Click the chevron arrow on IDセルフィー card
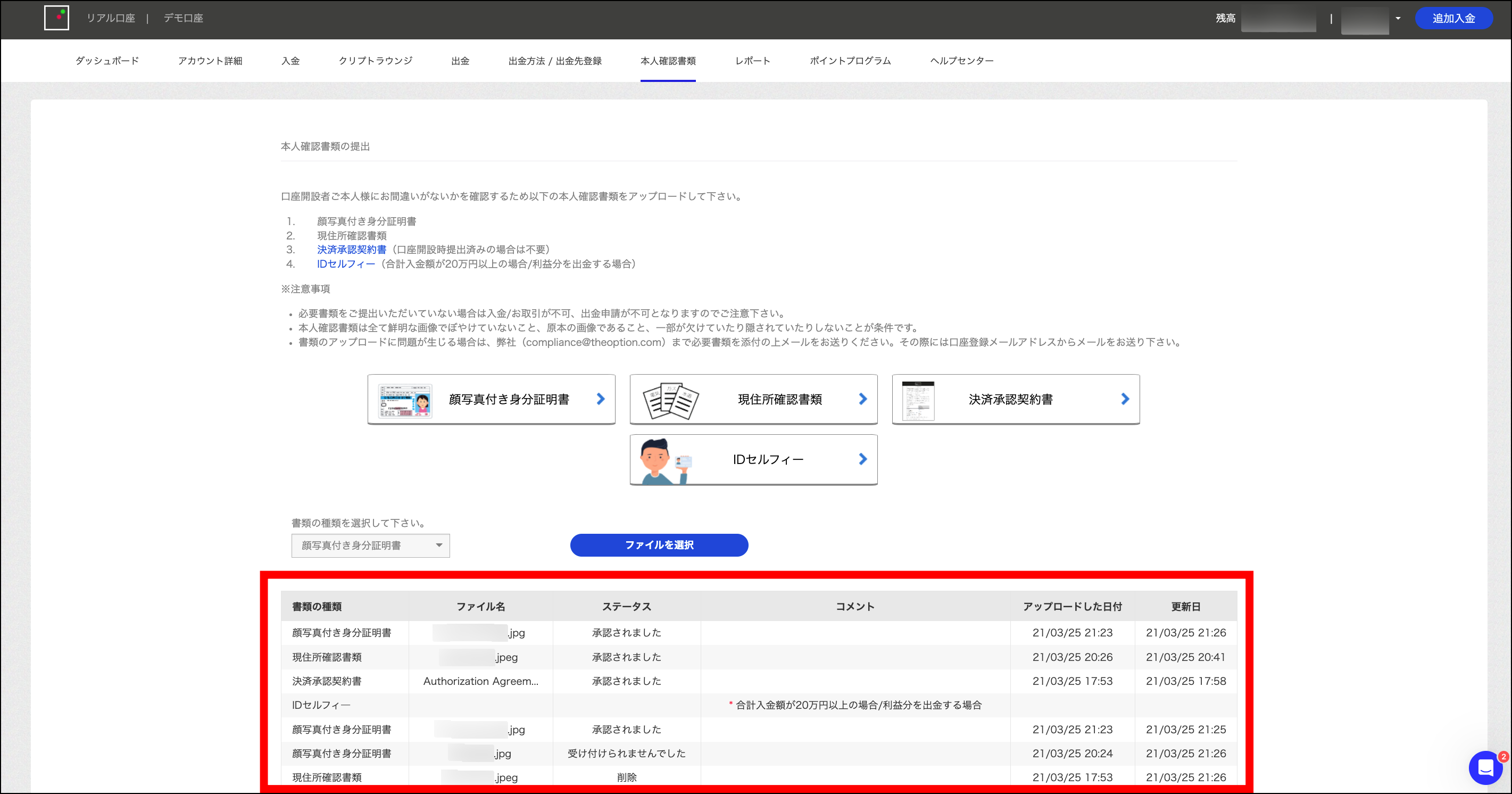This screenshot has height=794, width=1512. [x=863, y=459]
